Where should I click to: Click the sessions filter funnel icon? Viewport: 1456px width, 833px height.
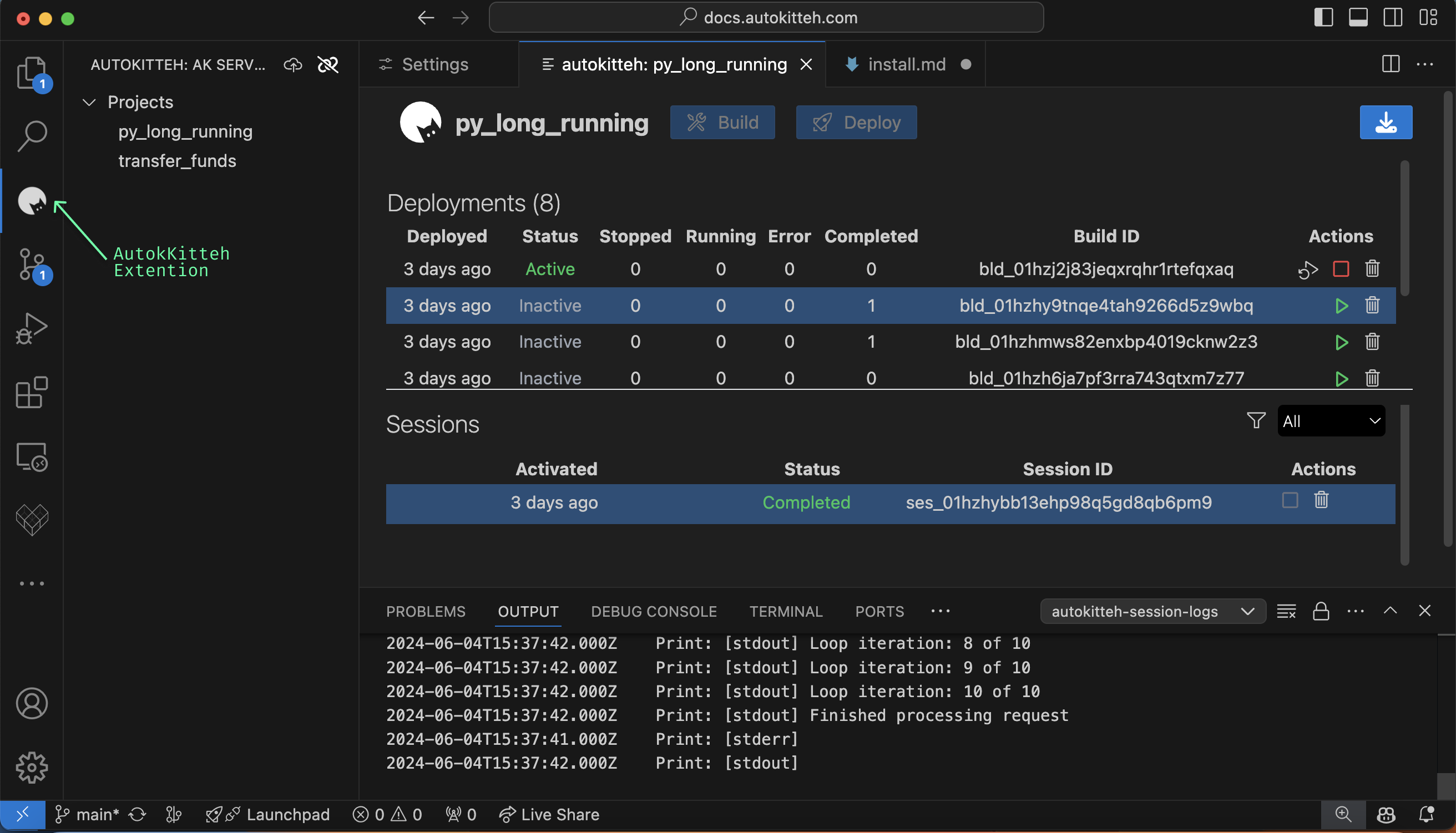(1256, 420)
